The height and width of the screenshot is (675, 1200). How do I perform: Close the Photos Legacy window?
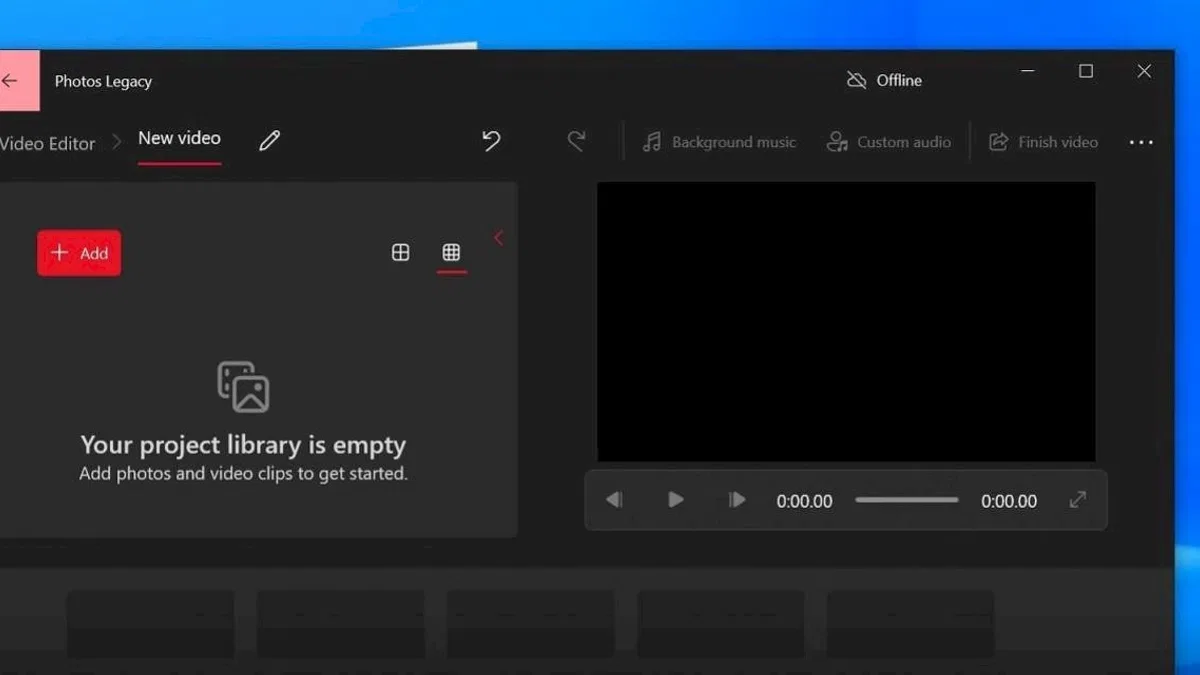pos(1145,71)
